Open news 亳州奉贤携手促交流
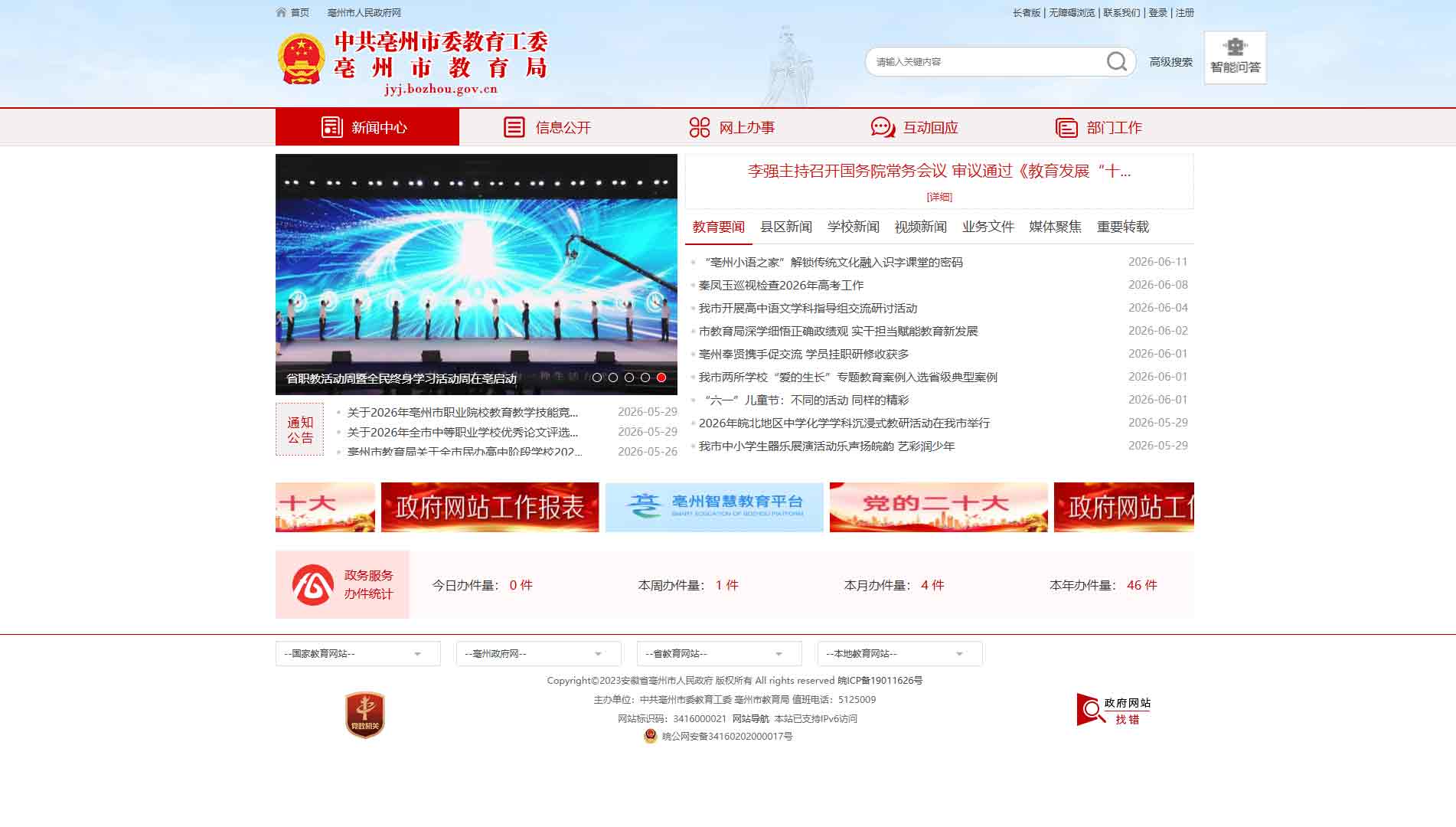Image resolution: width=1456 pixels, height=827 pixels. [x=804, y=354]
